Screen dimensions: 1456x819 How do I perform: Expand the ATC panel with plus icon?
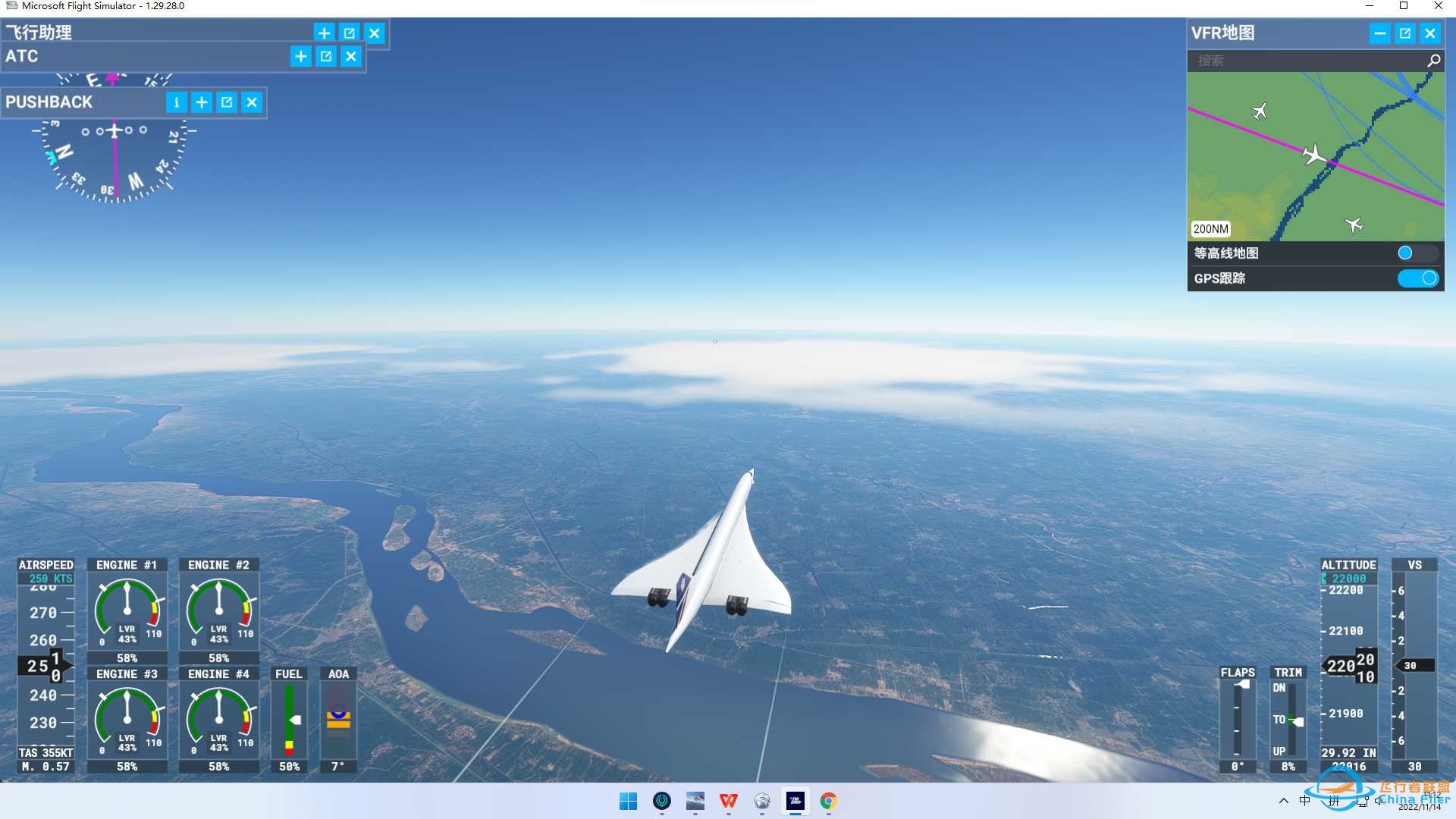click(300, 56)
